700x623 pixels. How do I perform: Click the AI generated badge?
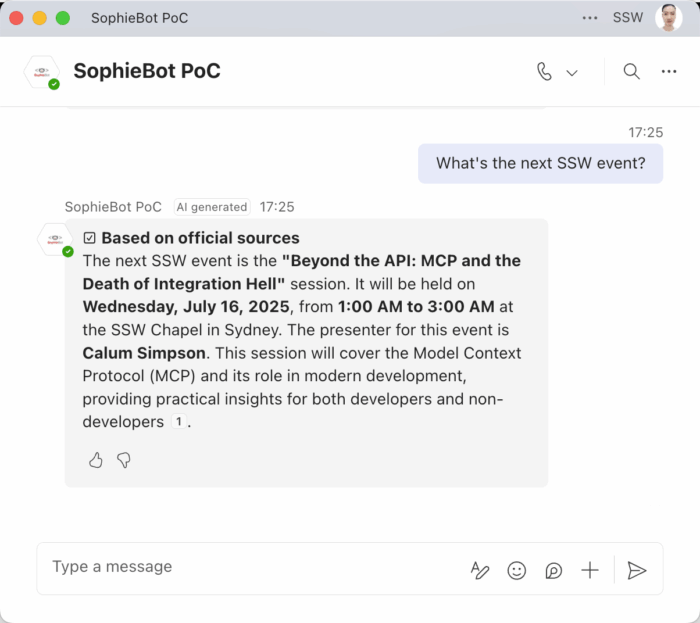point(212,207)
